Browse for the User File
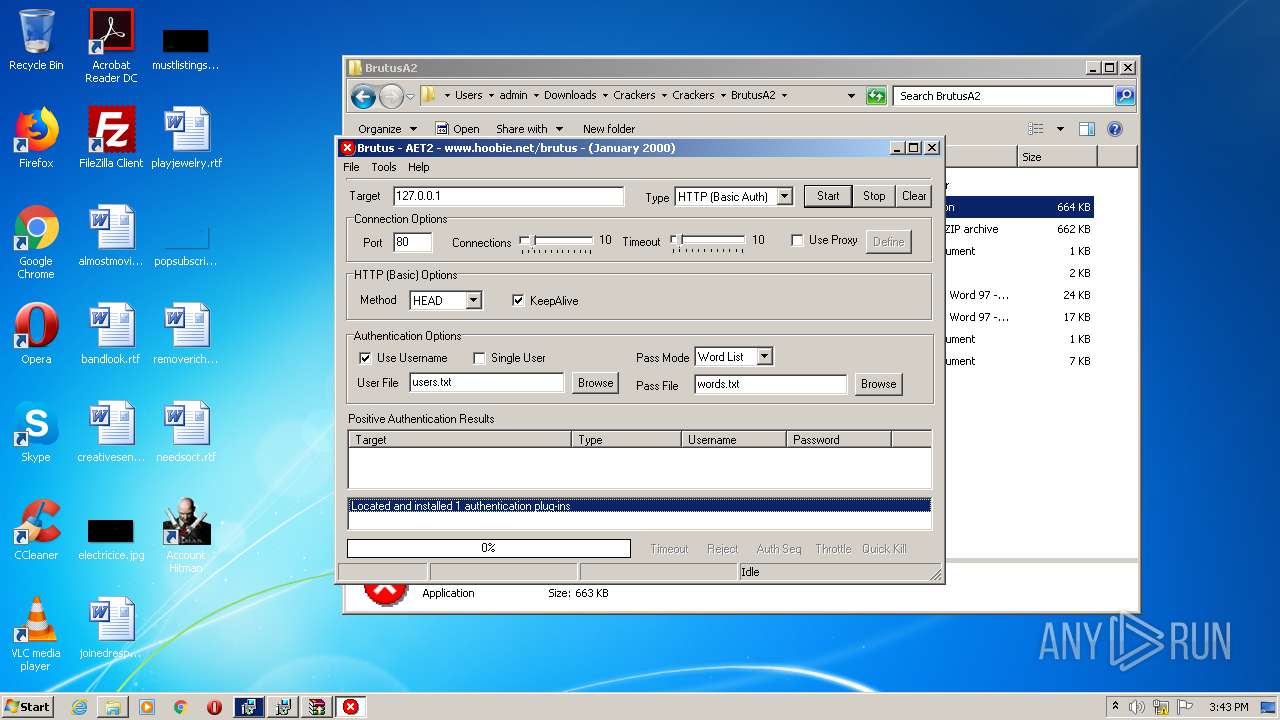This screenshot has width=1280, height=720. (x=595, y=383)
